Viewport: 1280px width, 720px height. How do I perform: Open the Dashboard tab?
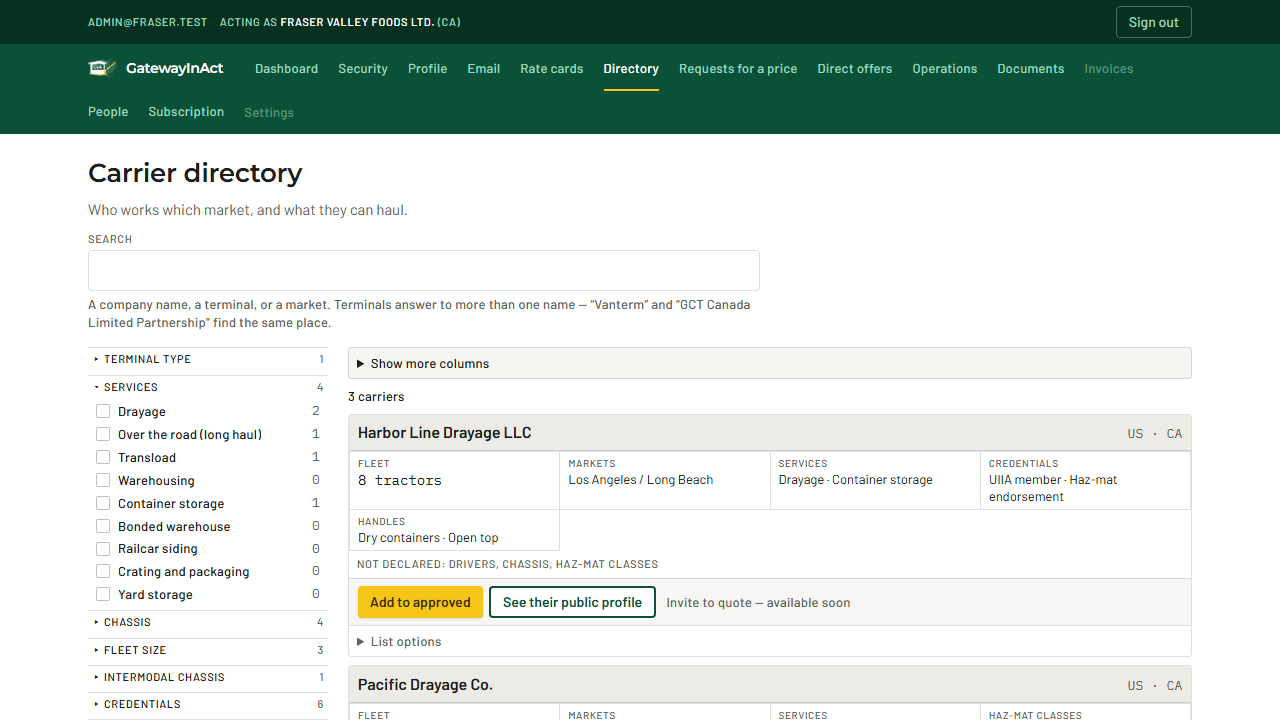pos(286,69)
